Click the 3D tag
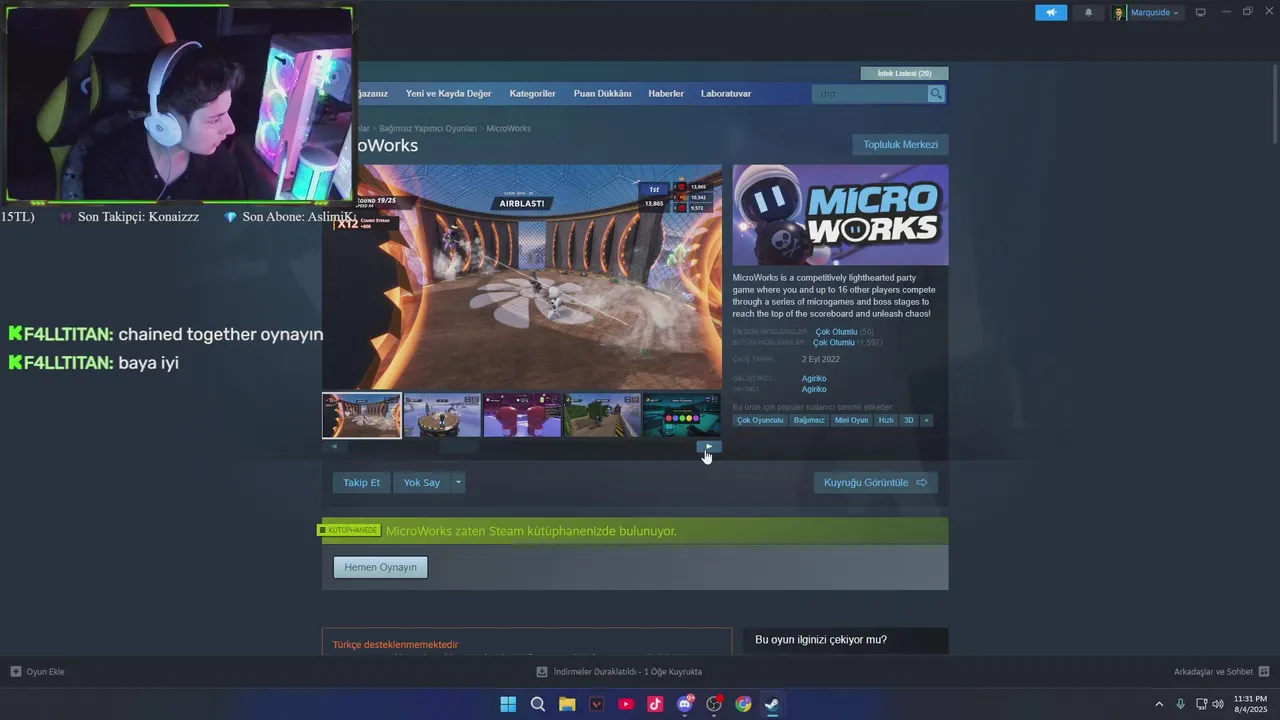Viewport: 1280px width, 720px height. pos(909,420)
